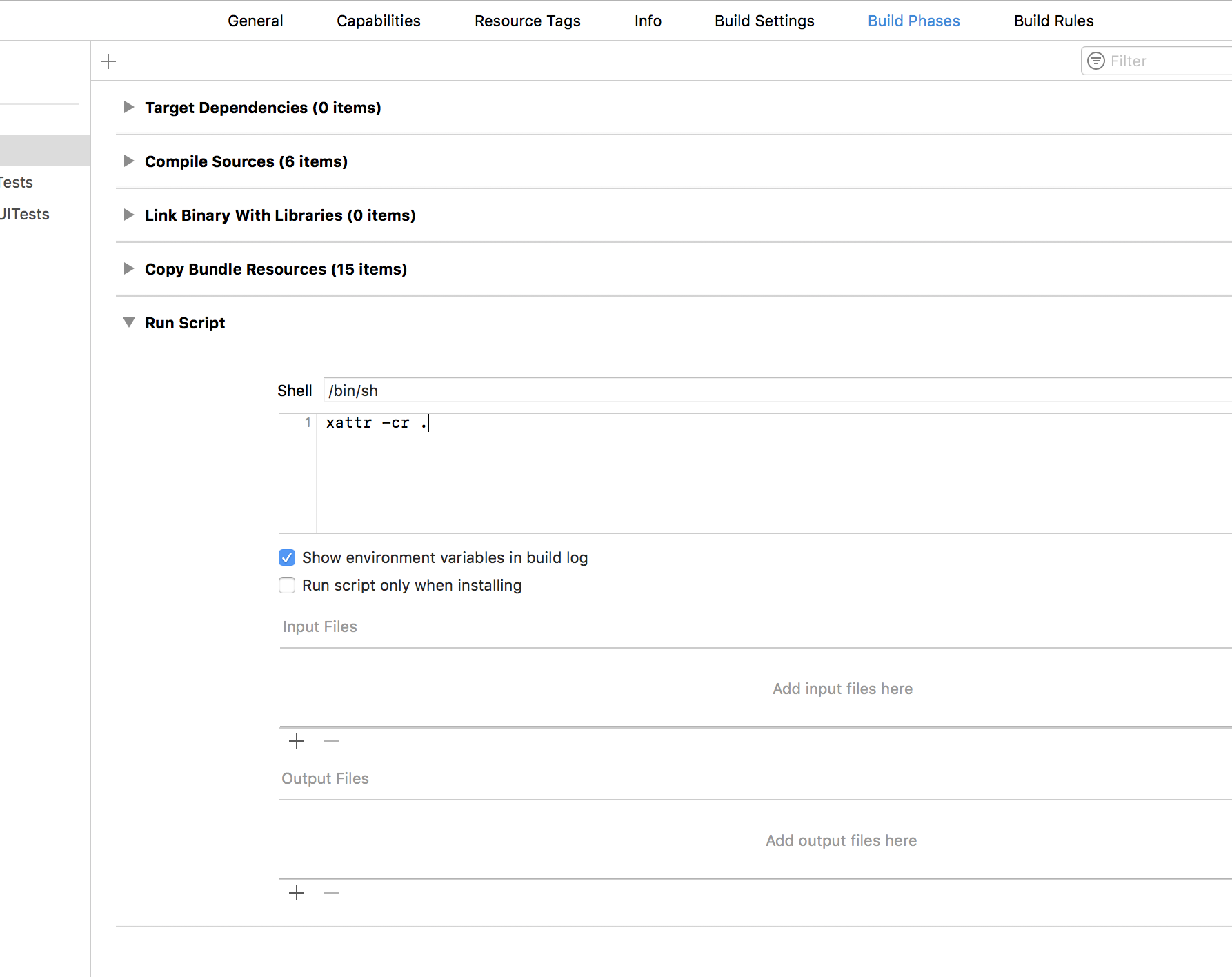Click line number 1 in script gutter
Viewport: 1232px width, 977px height.
coord(308,422)
